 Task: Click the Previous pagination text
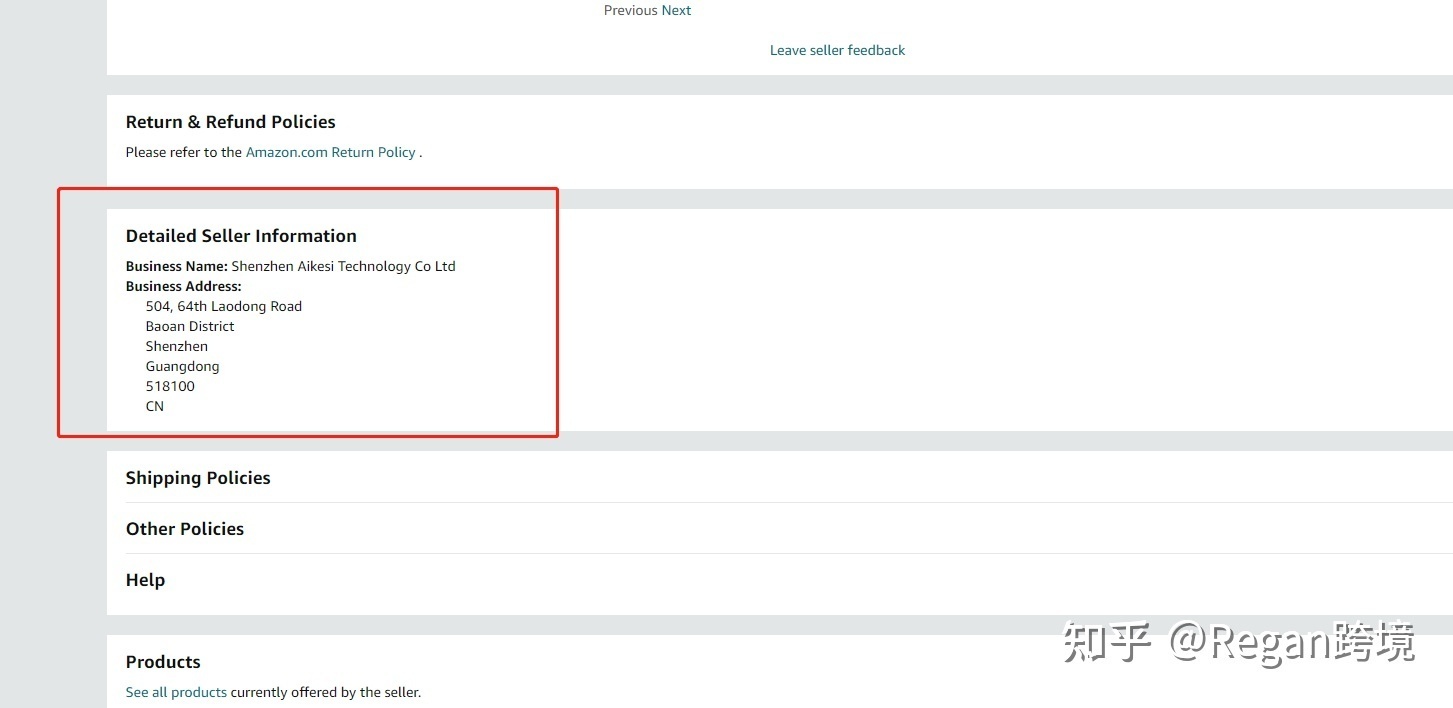[x=630, y=11]
